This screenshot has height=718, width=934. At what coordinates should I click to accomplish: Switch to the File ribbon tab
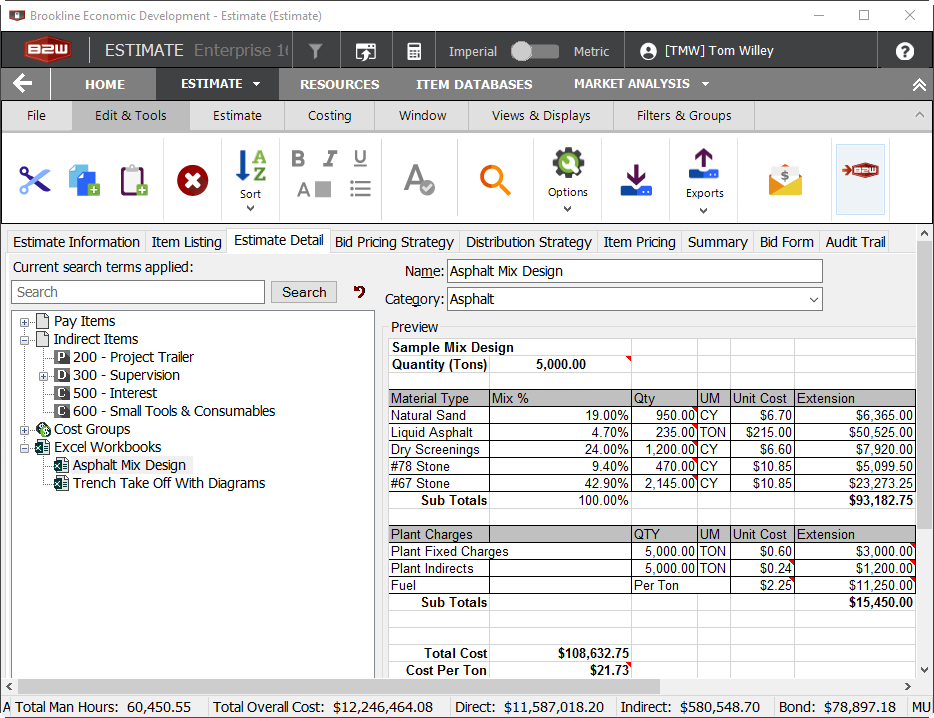pyautogui.click(x=36, y=116)
